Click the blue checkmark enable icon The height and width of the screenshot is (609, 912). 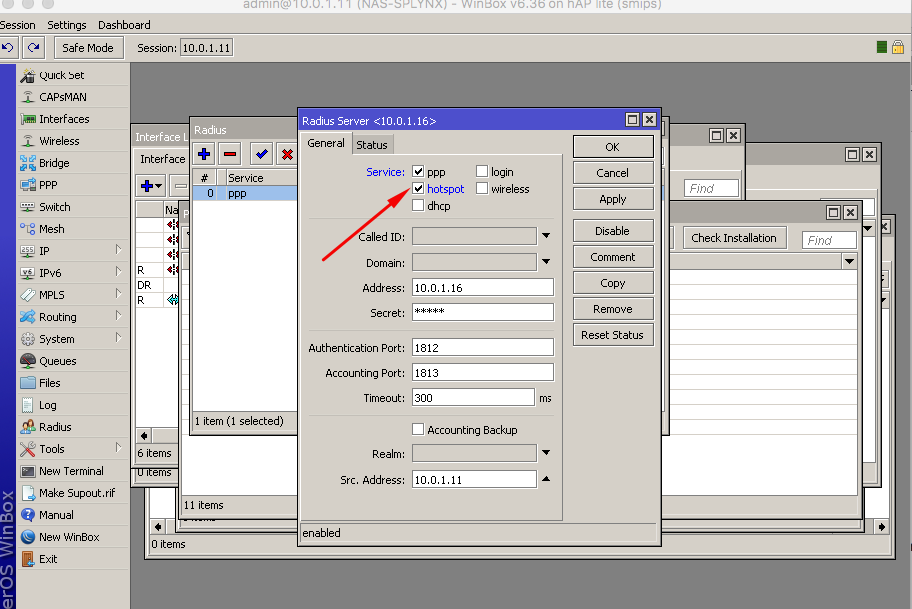(x=261, y=154)
